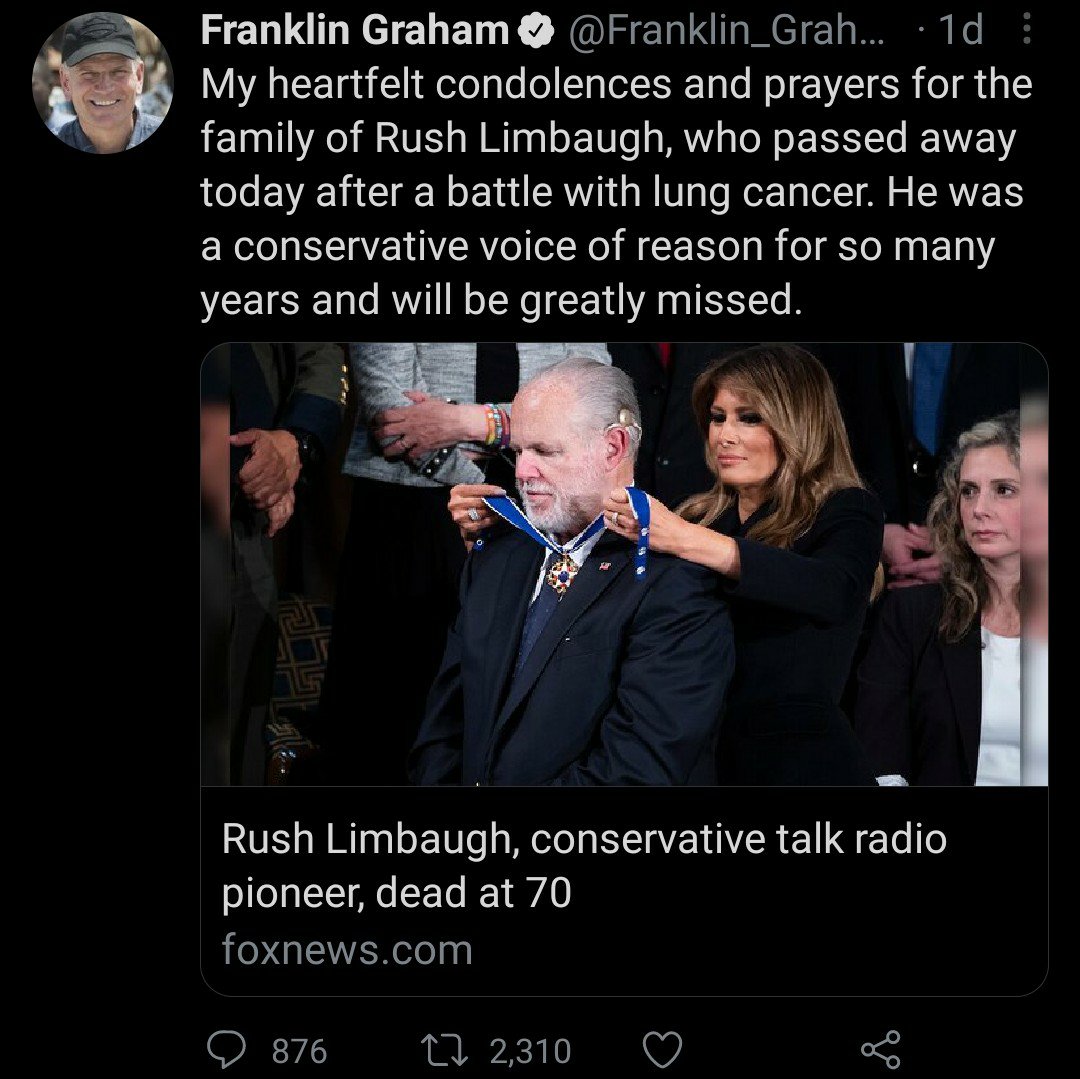Open the foxnews.com source link
This screenshot has width=1080, height=1079.
coord(347,950)
